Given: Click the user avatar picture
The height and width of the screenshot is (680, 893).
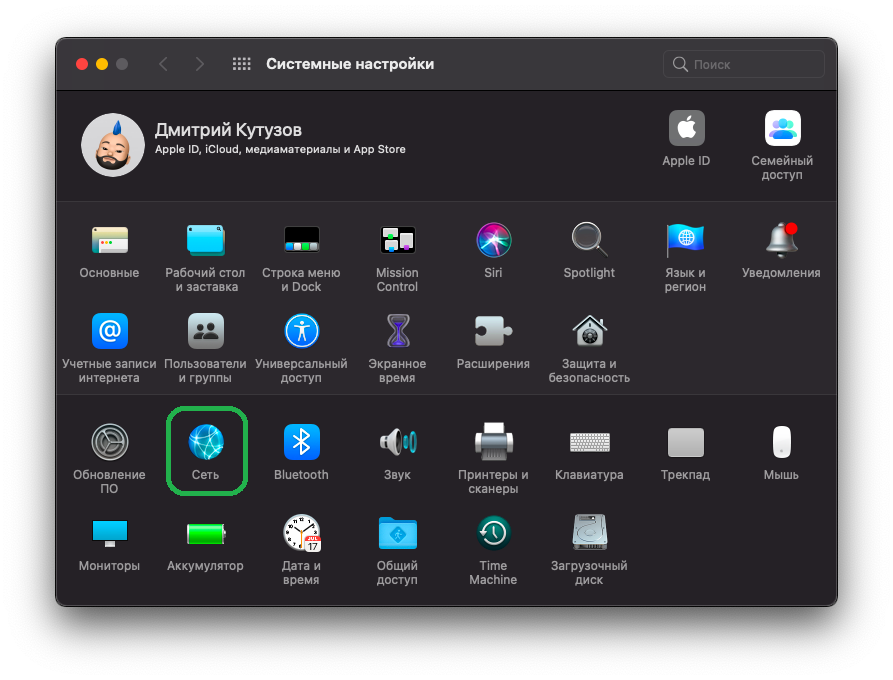Looking at the screenshot, I should pos(112,145).
